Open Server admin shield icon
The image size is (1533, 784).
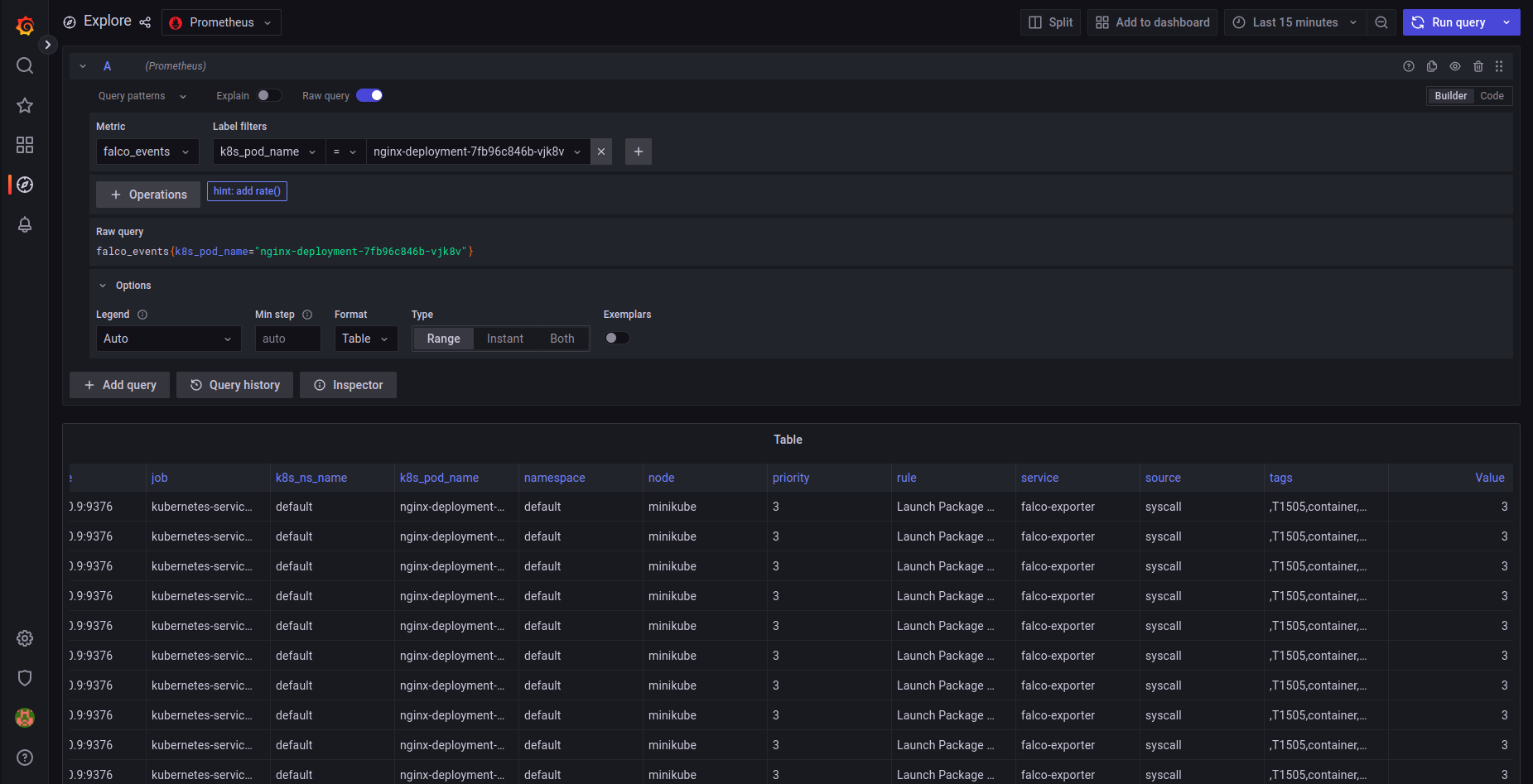pyautogui.click(x=25, y=678)
